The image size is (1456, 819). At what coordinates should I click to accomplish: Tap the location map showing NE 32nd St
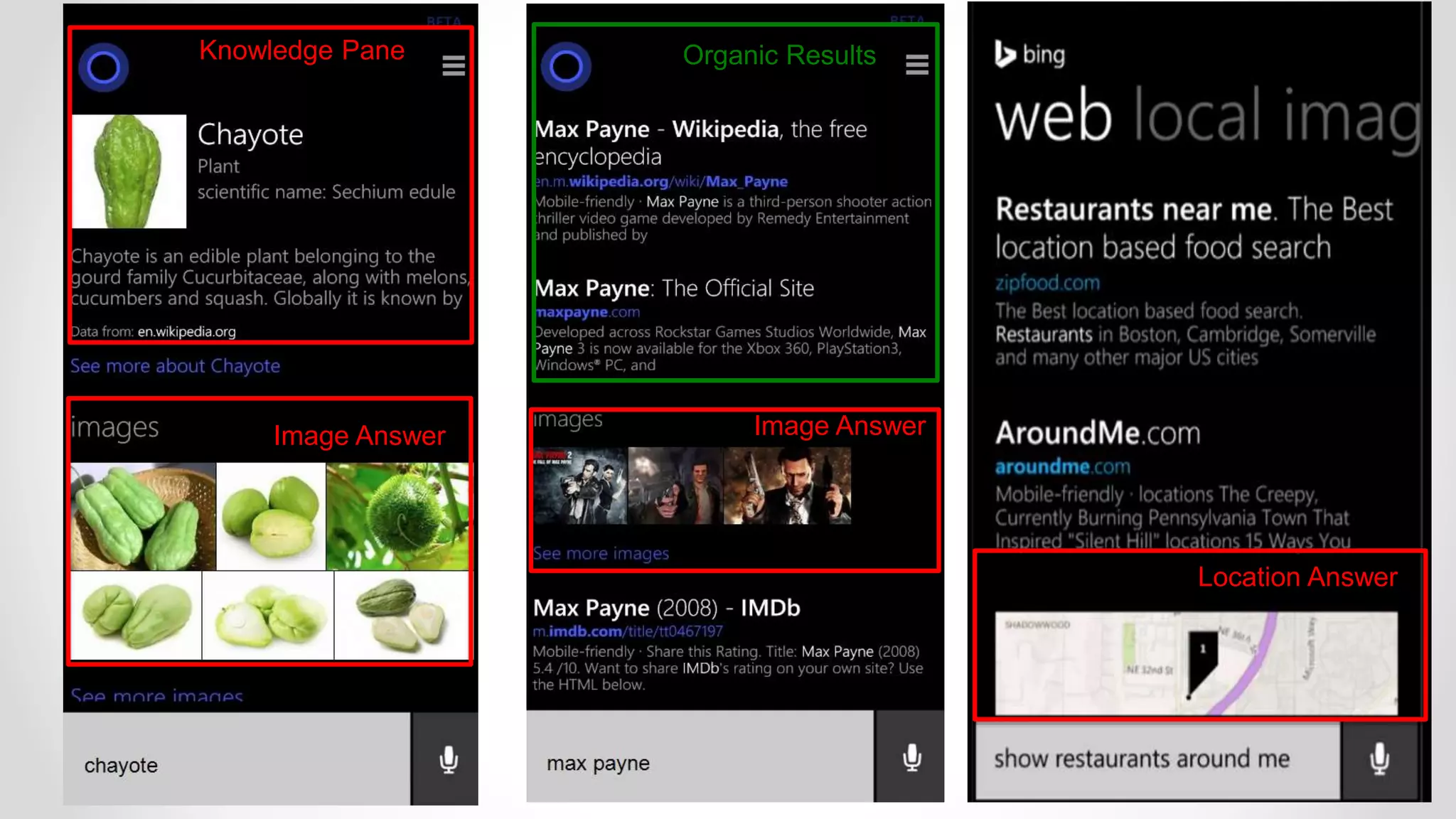1196,663
